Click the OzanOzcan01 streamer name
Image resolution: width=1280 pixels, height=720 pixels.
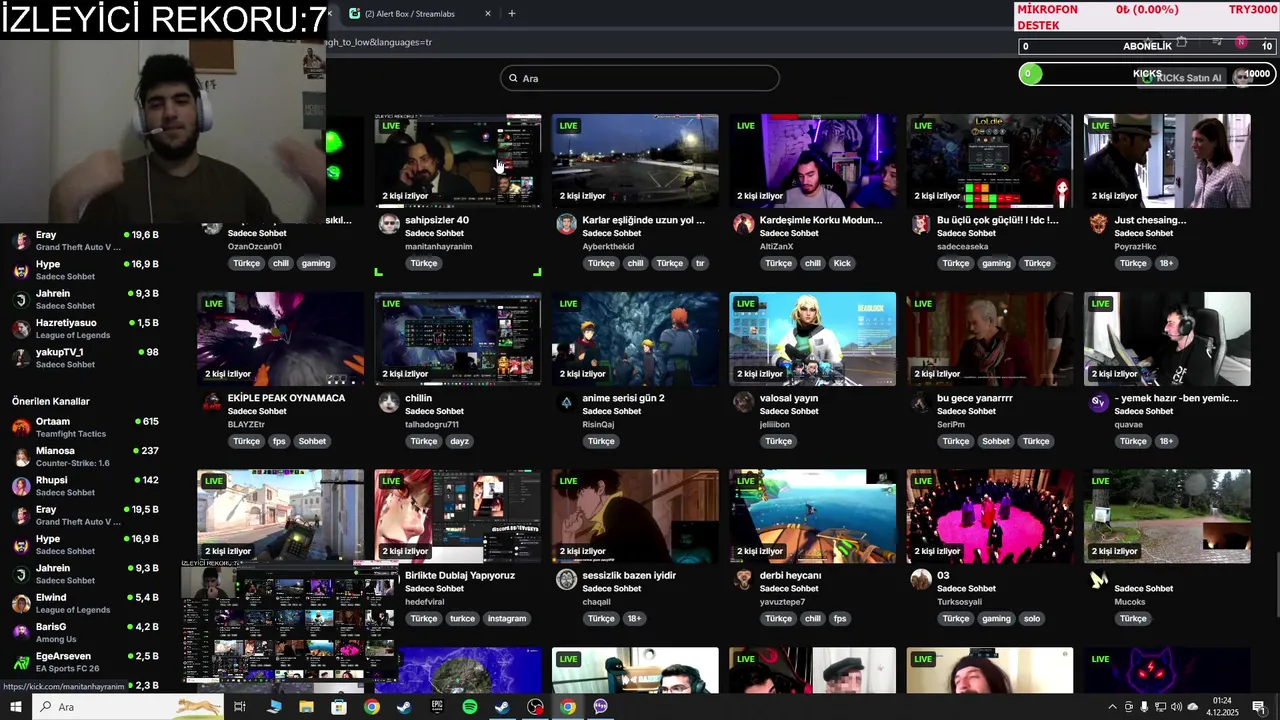pyautogui.click(x=255, y=246)
